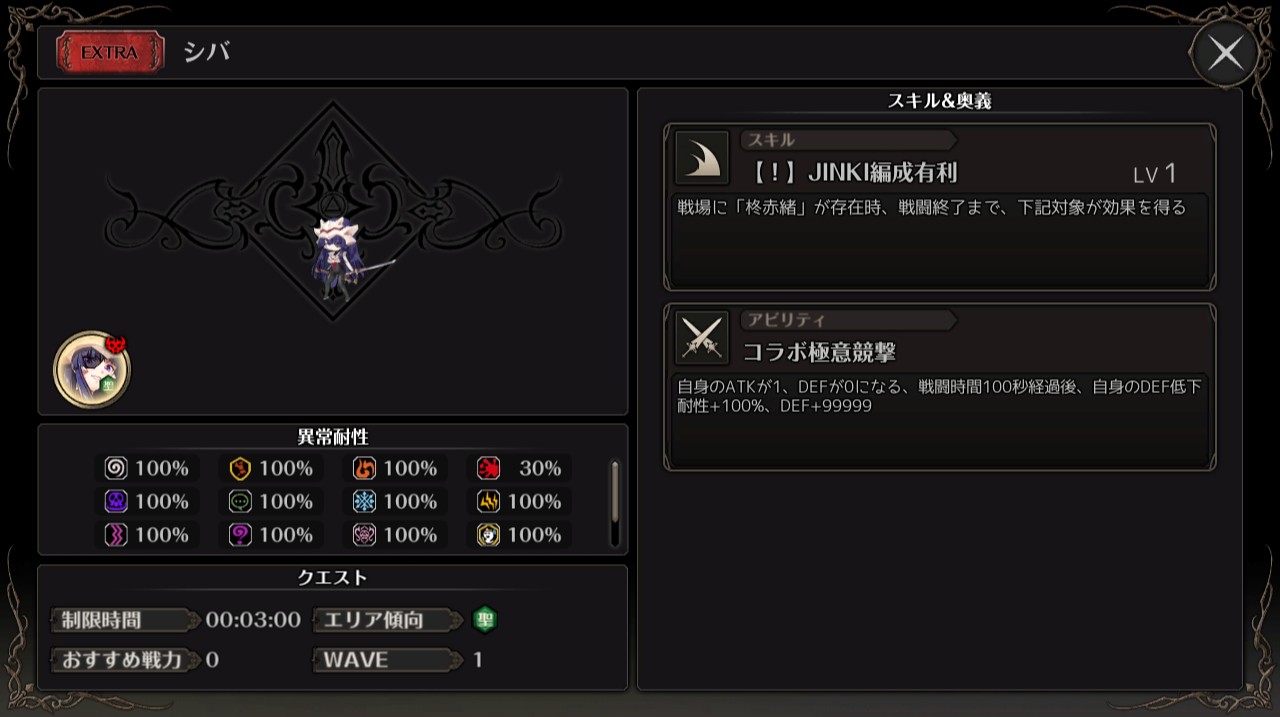Screen dimensions: 1280x717
Task: Click the red splatter icon showing 30%
Action: click(x=488, y=468)
